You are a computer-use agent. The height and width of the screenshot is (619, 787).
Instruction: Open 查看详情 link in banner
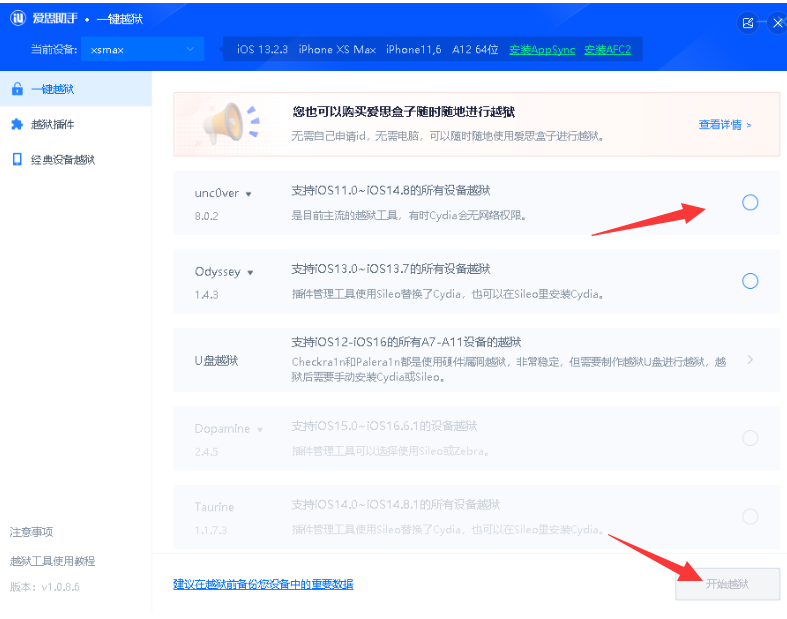pyautogui.click(x=725, y=125)
